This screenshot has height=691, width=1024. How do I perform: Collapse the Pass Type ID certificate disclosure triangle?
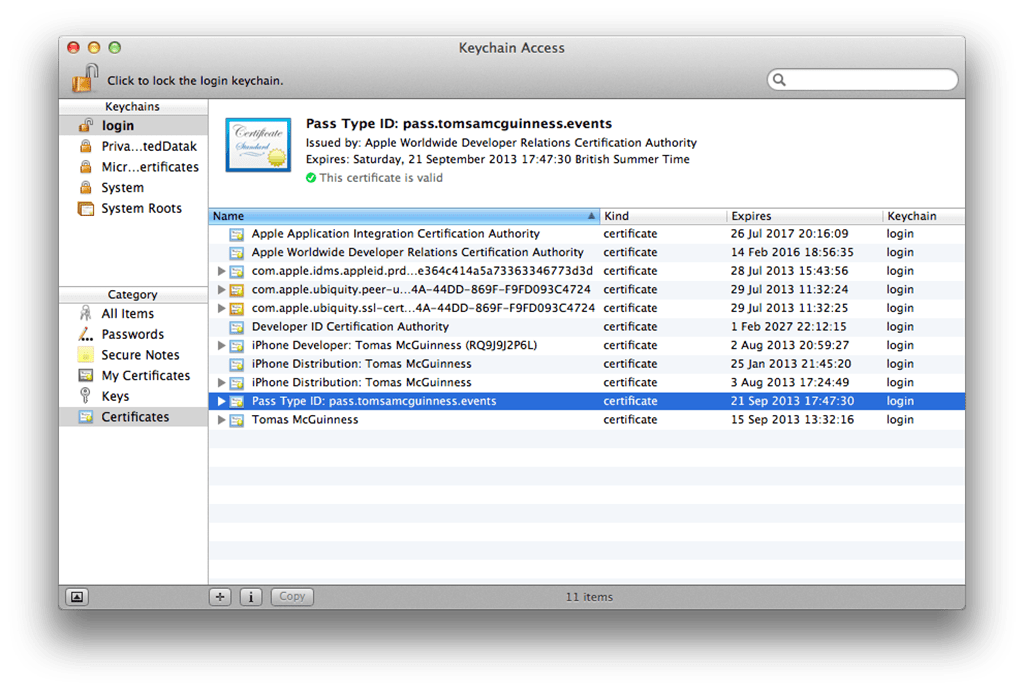click(x=222, y=401)
